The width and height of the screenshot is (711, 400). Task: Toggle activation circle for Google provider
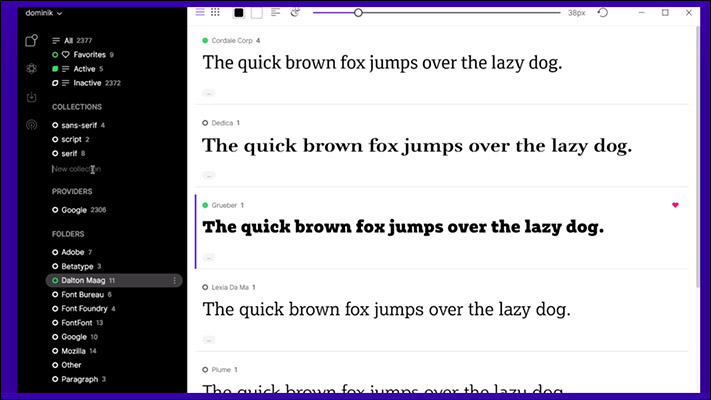click(55, 210)
